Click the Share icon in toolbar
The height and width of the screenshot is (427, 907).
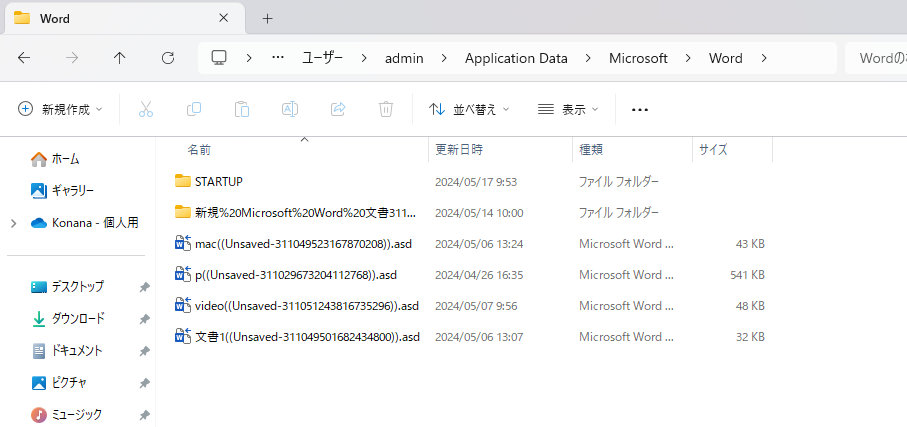pyautogui.click(x=338, y=109)
